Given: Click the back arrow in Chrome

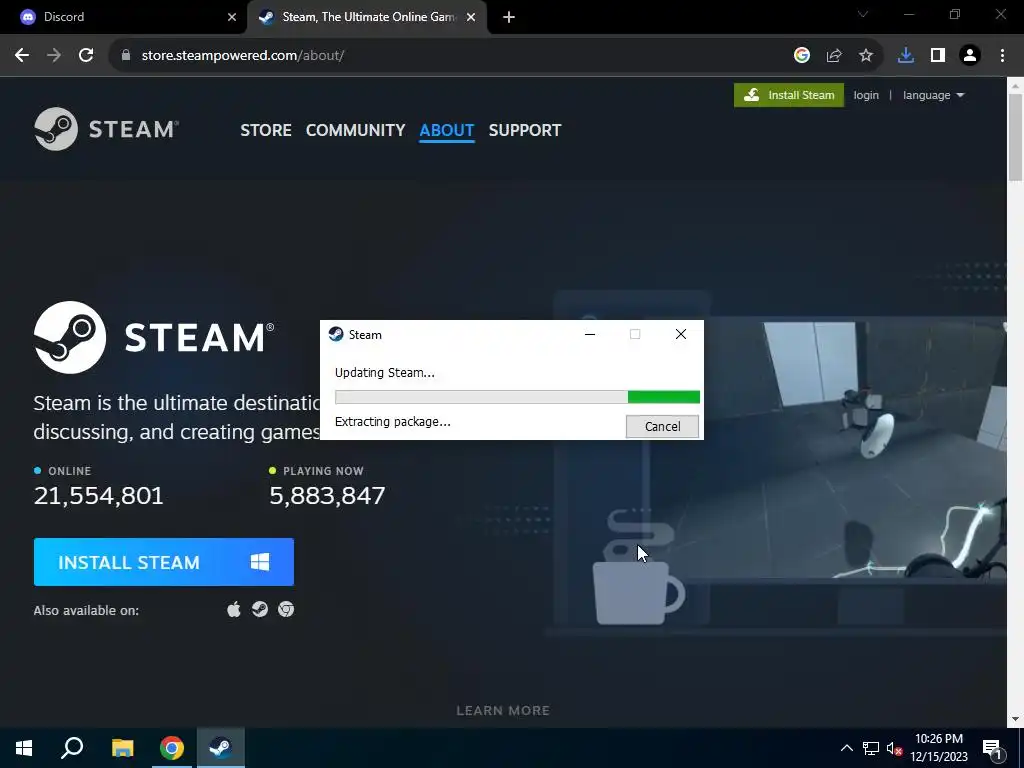Looking at the screenshot, I should click(x=22, y=56).
